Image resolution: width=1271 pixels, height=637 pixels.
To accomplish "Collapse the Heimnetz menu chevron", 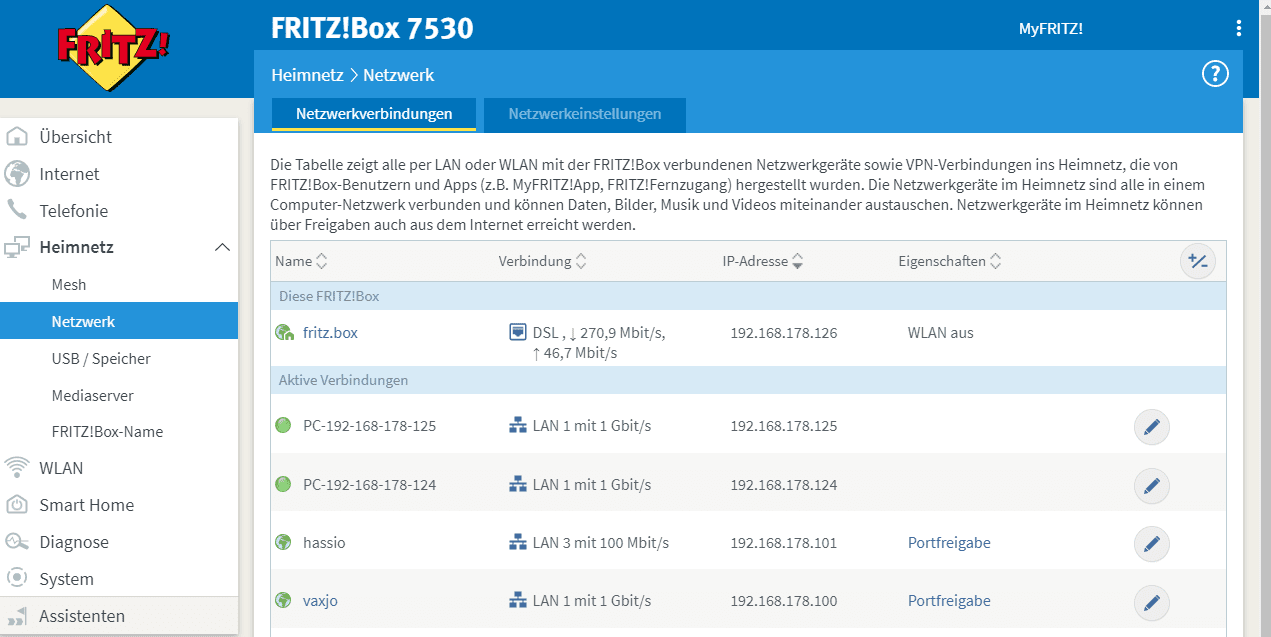I will (x=222, y=247).
